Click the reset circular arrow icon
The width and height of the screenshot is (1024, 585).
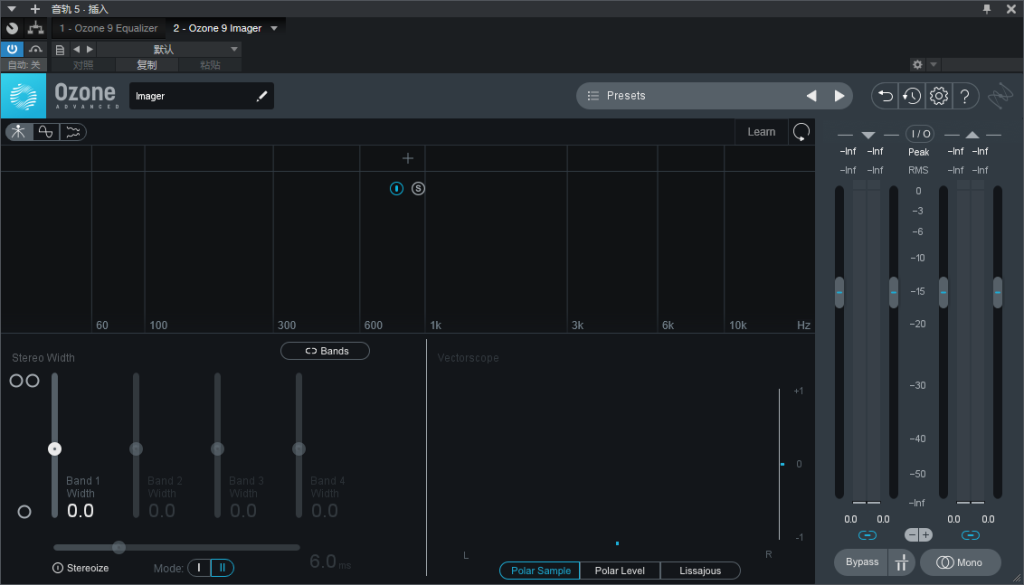[801, 132]
